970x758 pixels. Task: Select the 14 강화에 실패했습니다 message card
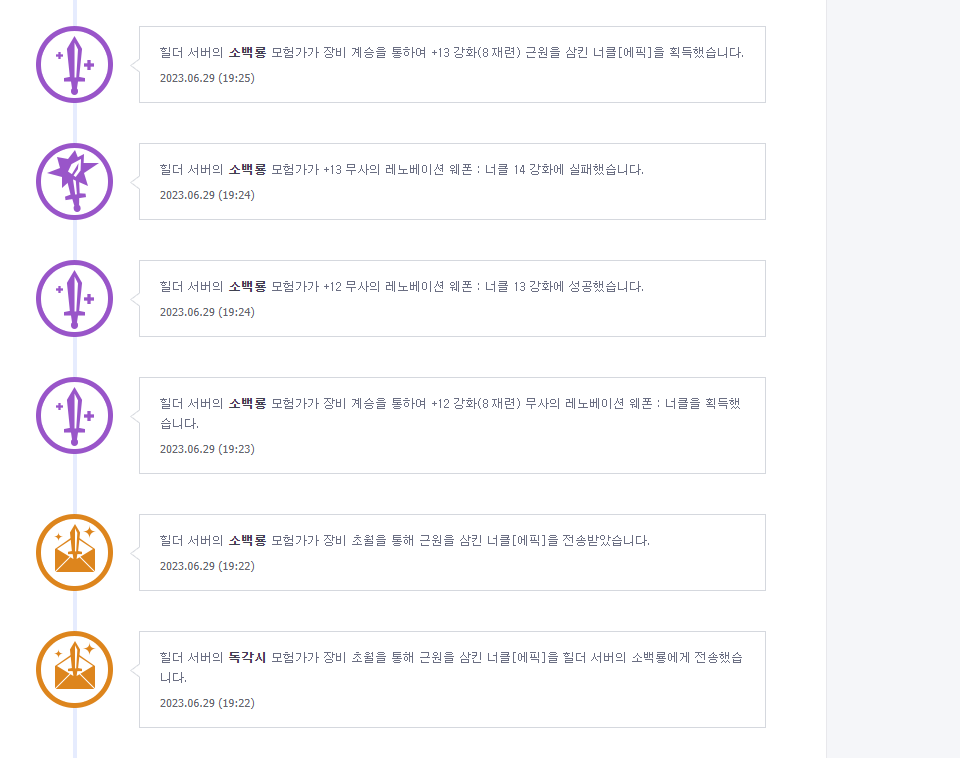pyautogui.click(x=452, y=181)
